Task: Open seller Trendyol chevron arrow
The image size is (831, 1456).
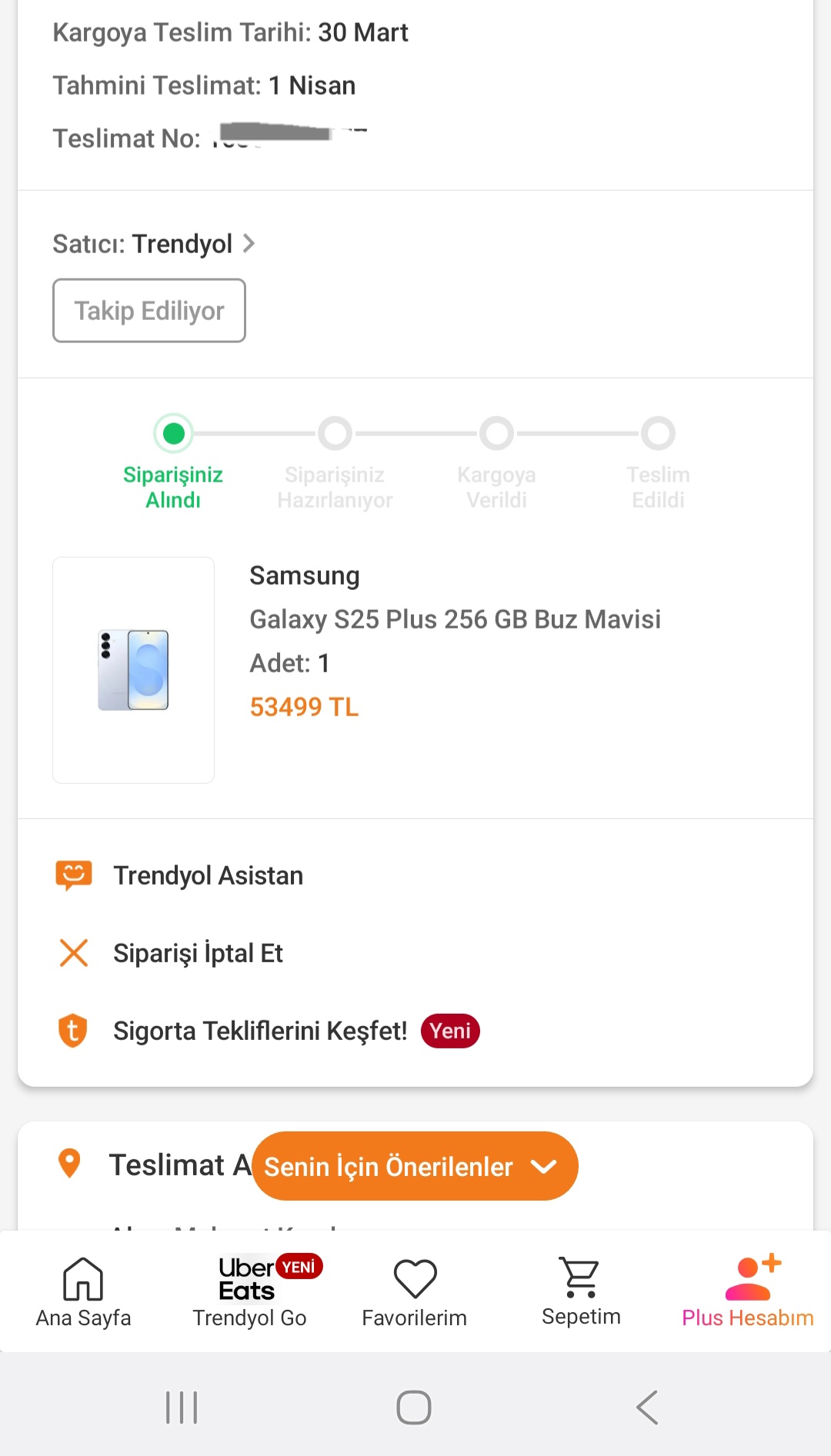Action: tap(249, 244)
